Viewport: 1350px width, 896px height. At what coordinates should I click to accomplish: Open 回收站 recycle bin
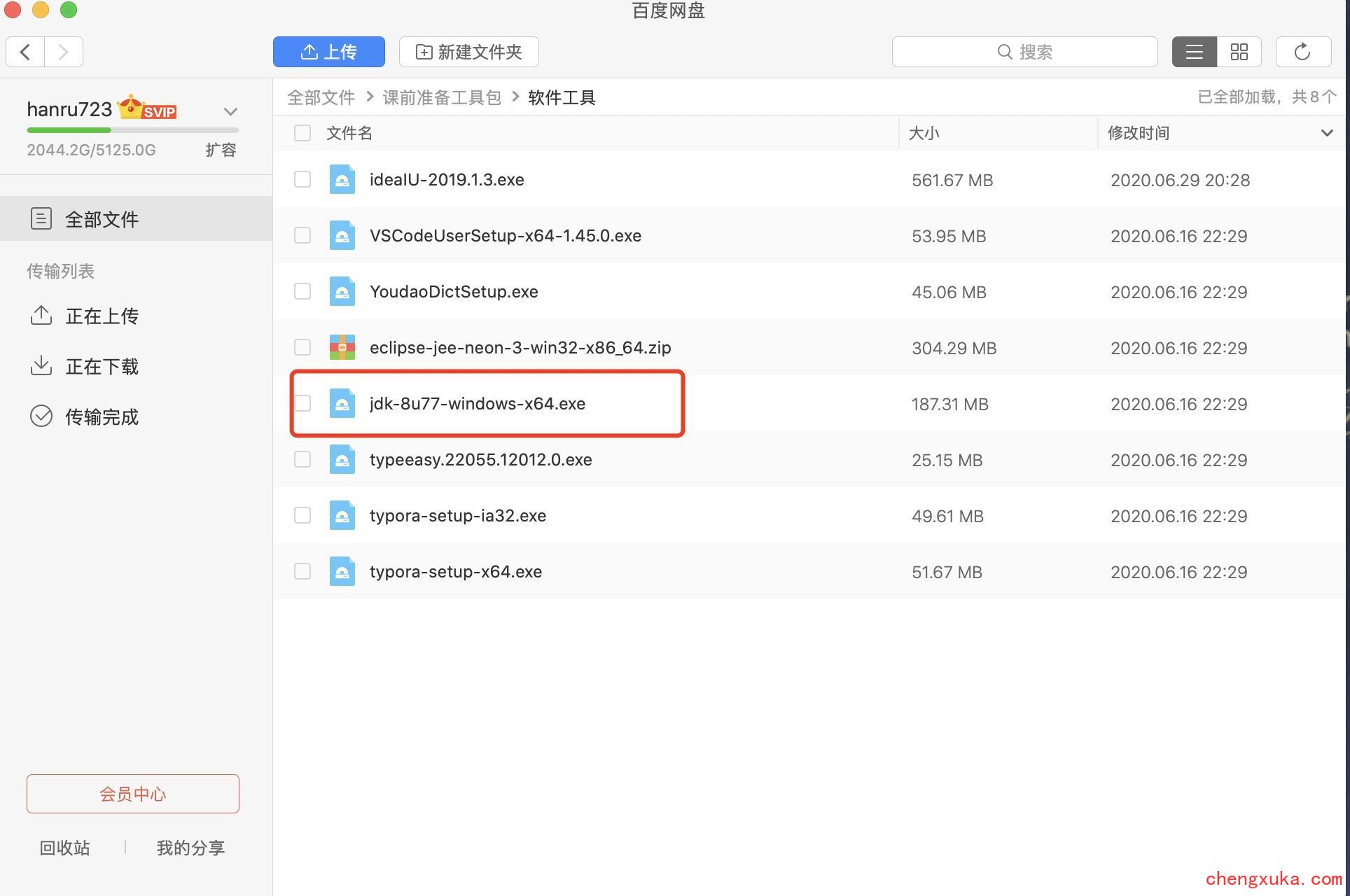pyautogui.click(x=64, y=848)
